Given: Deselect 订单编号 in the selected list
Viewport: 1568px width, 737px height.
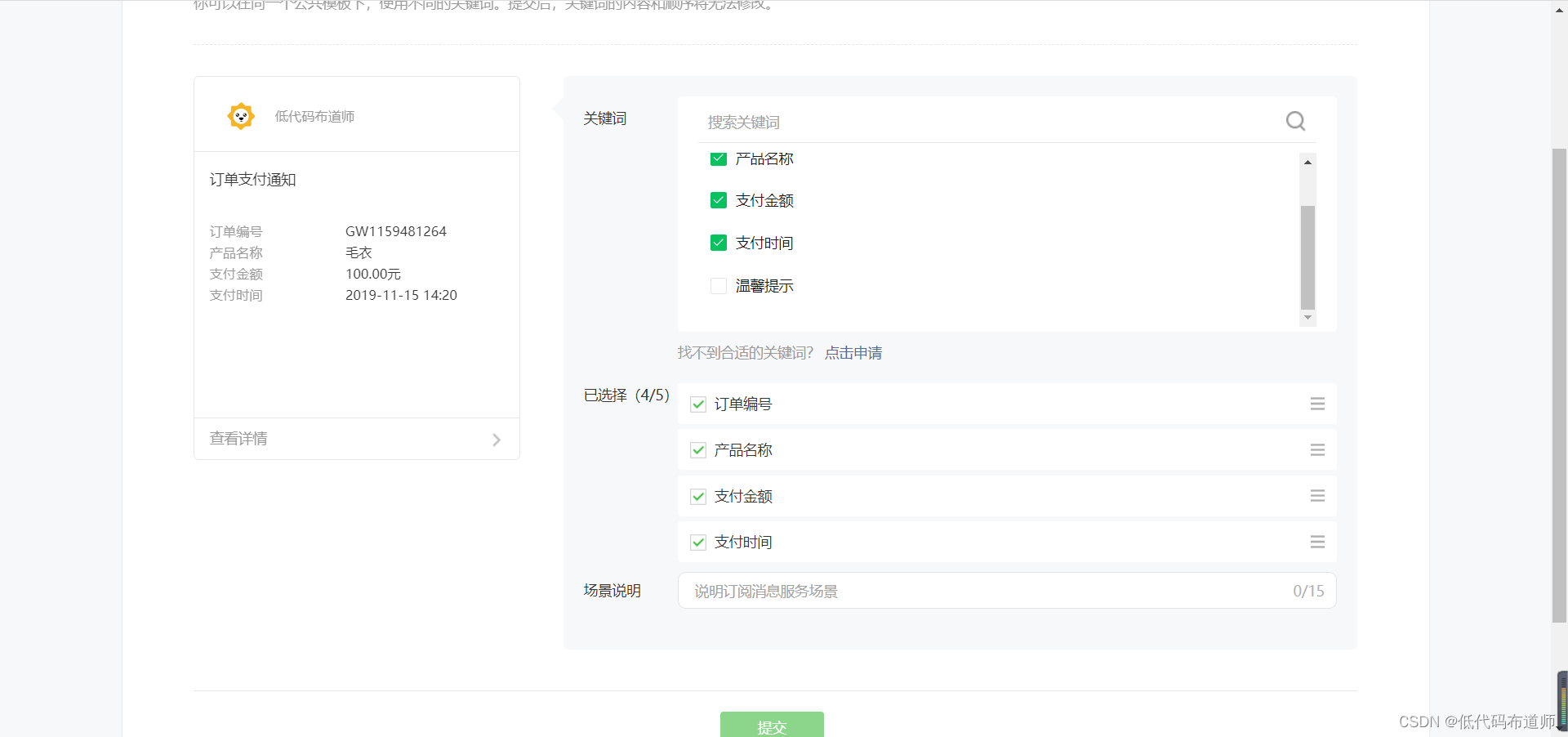Looking at the screenshot, I should point(698,404).
